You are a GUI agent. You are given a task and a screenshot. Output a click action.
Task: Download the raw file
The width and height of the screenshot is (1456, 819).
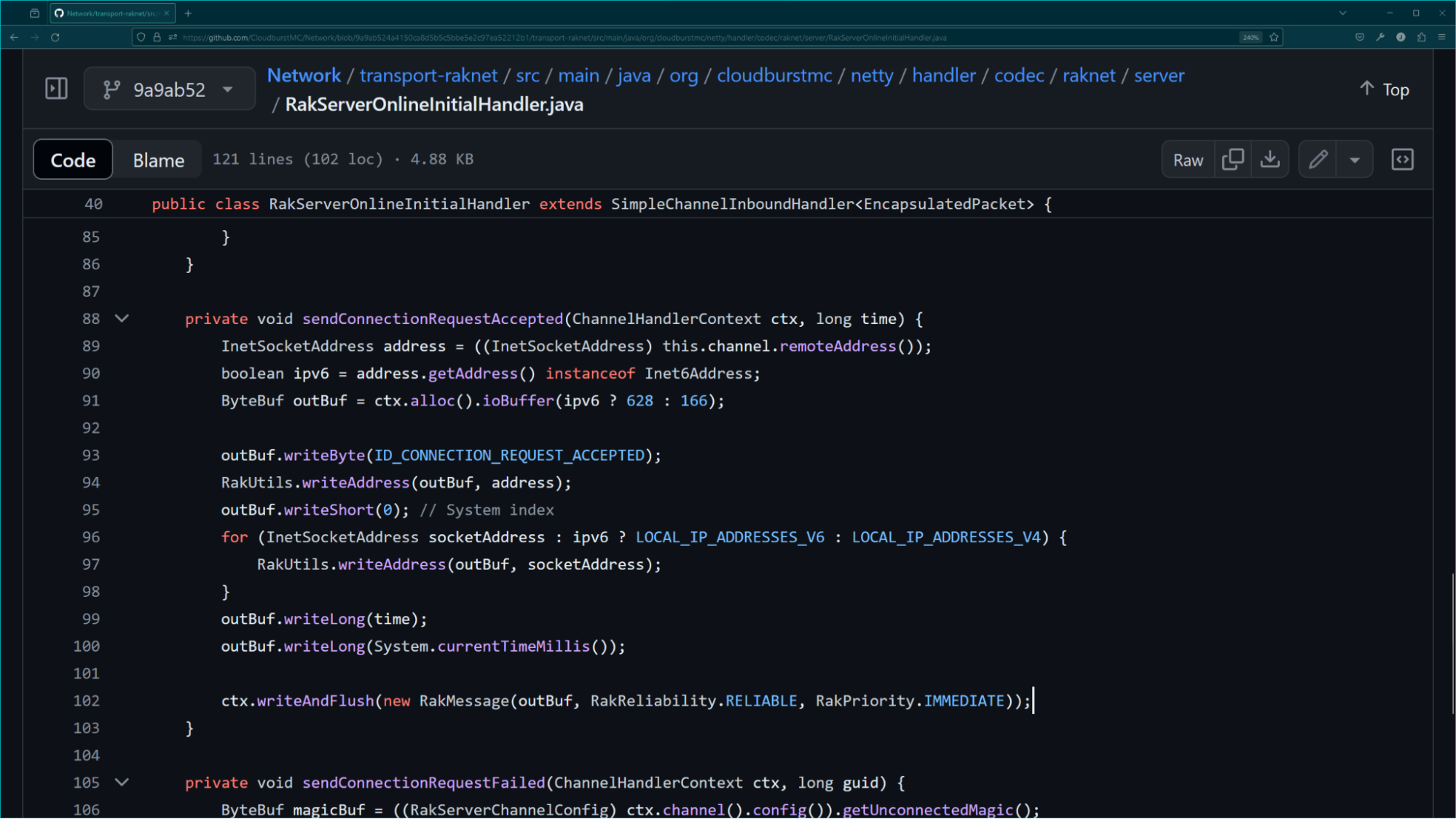tap(1270, 159)
